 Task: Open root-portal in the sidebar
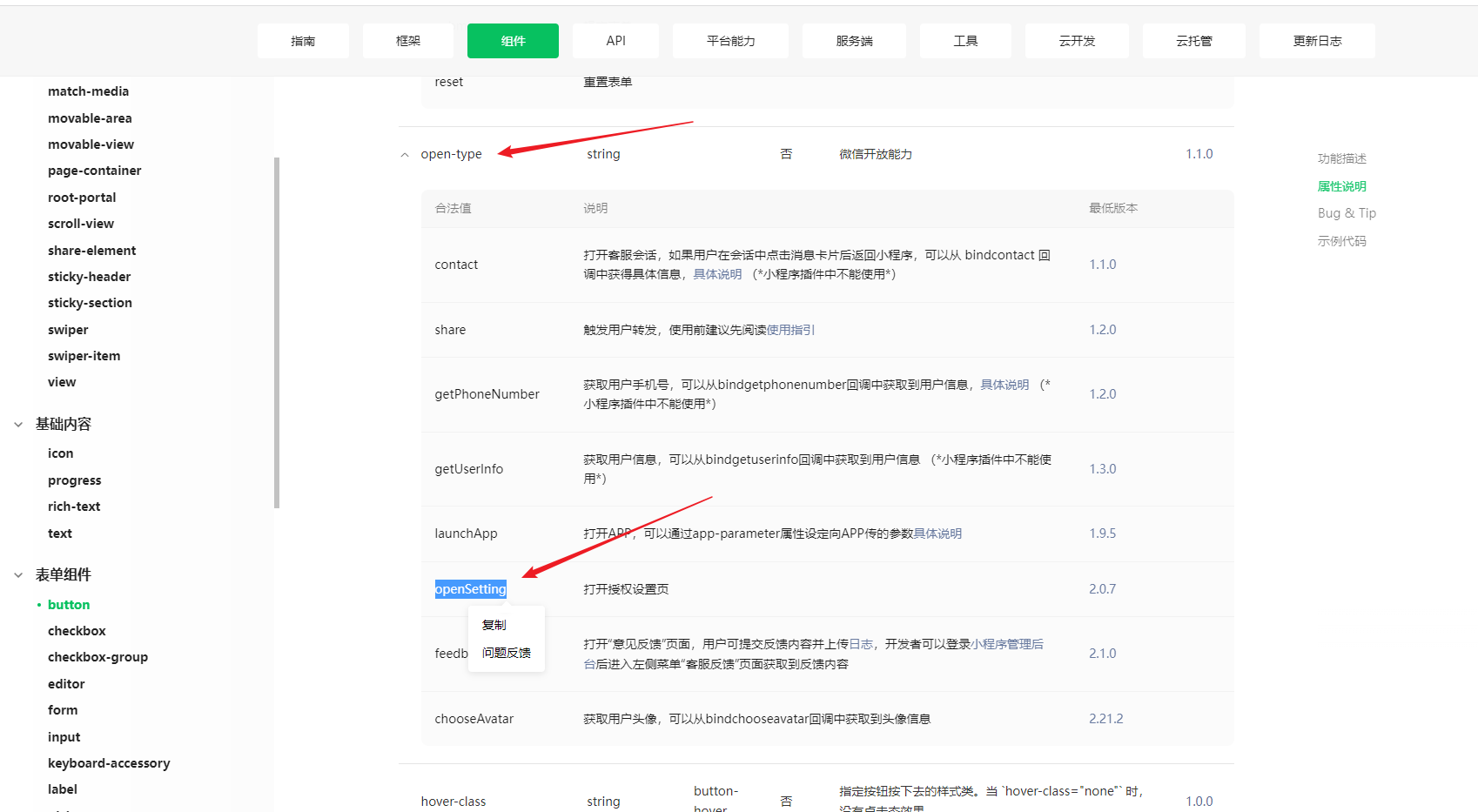(x=82, y=198)
